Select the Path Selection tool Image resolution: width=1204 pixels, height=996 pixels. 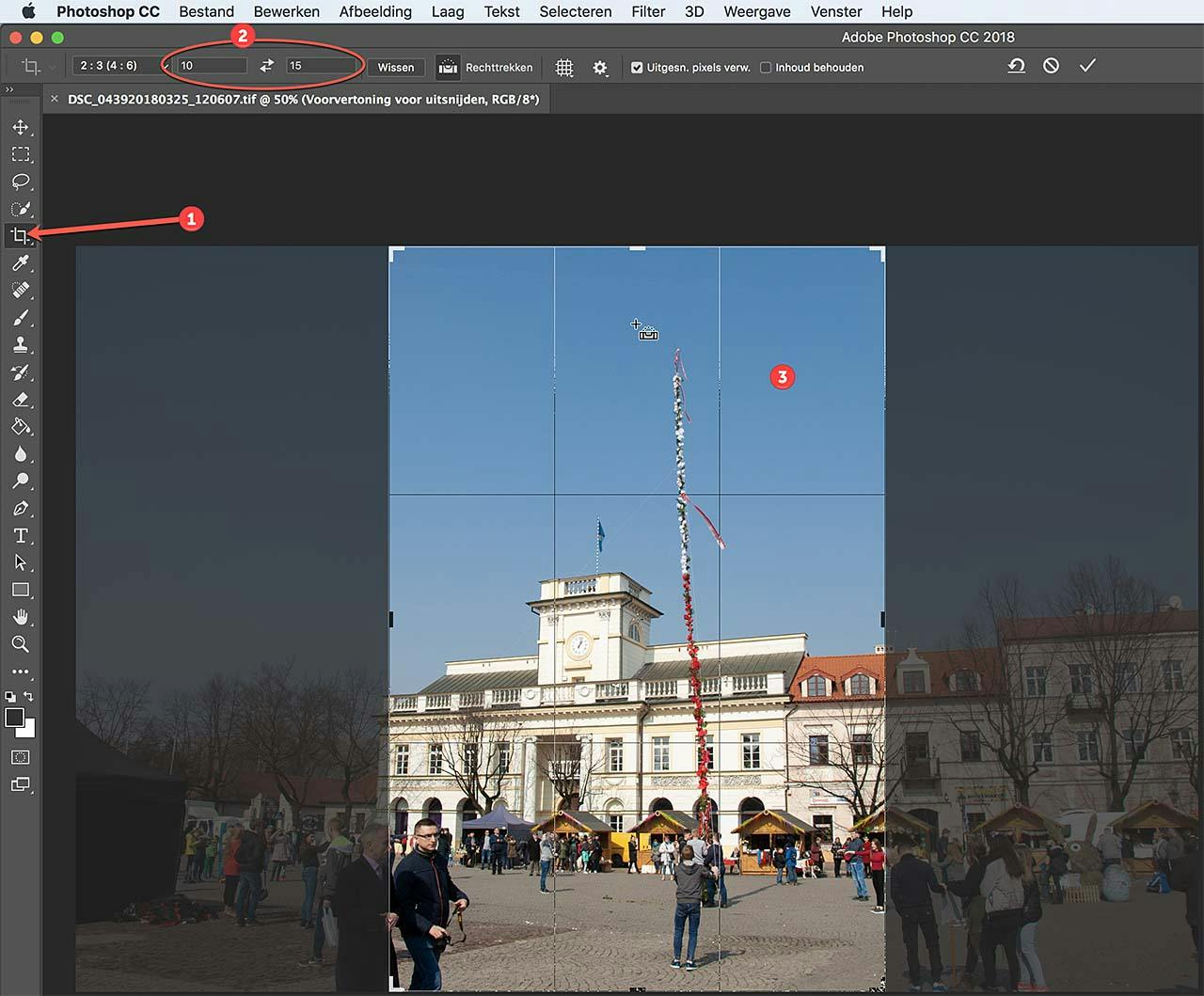[21, 563]
